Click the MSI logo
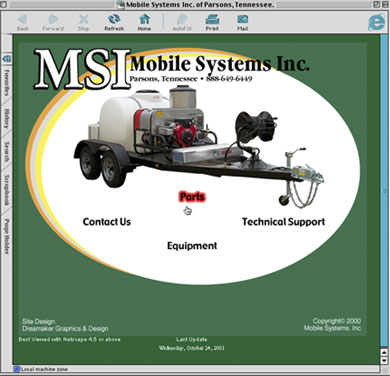Viewport: 390px width, 376px height. [82, 69]
